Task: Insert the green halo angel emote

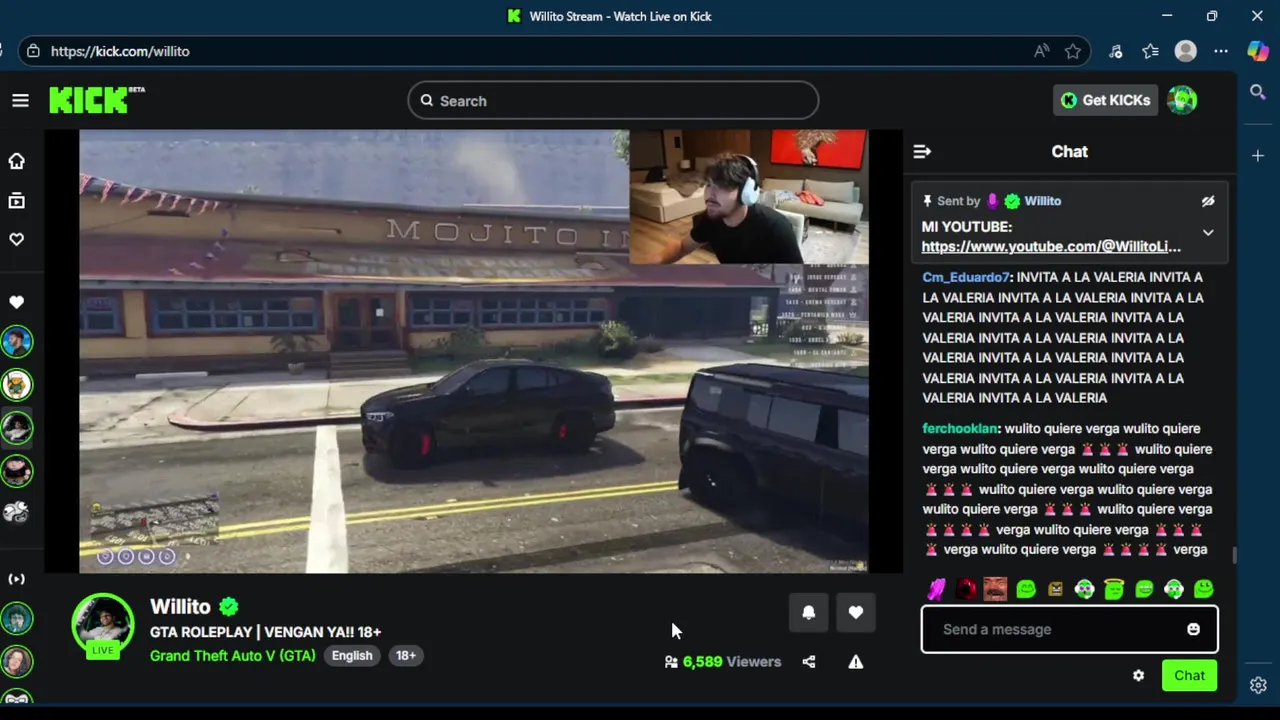Action: (1114, 589)
